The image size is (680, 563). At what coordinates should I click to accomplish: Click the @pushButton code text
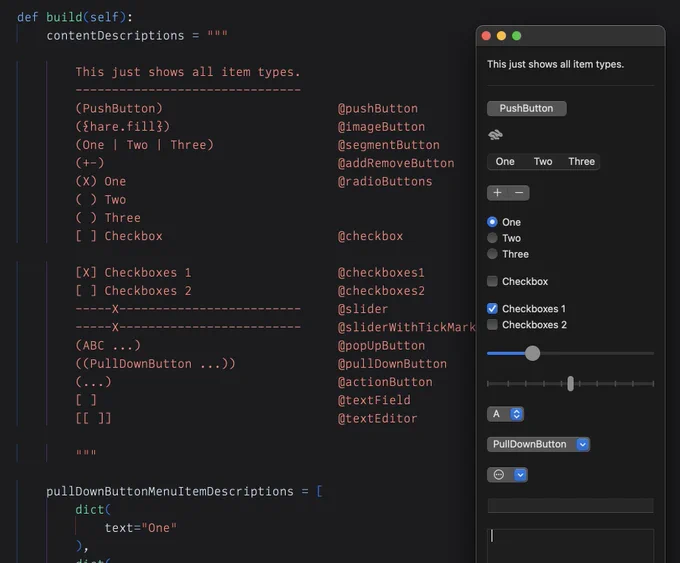(378, 108)
